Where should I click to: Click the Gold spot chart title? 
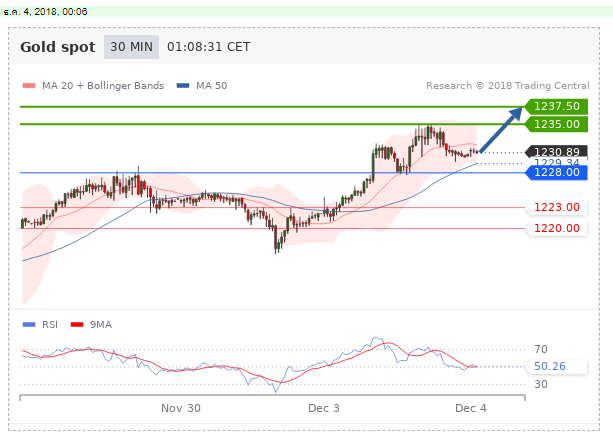pyautogui.click(x=58, y=47)
